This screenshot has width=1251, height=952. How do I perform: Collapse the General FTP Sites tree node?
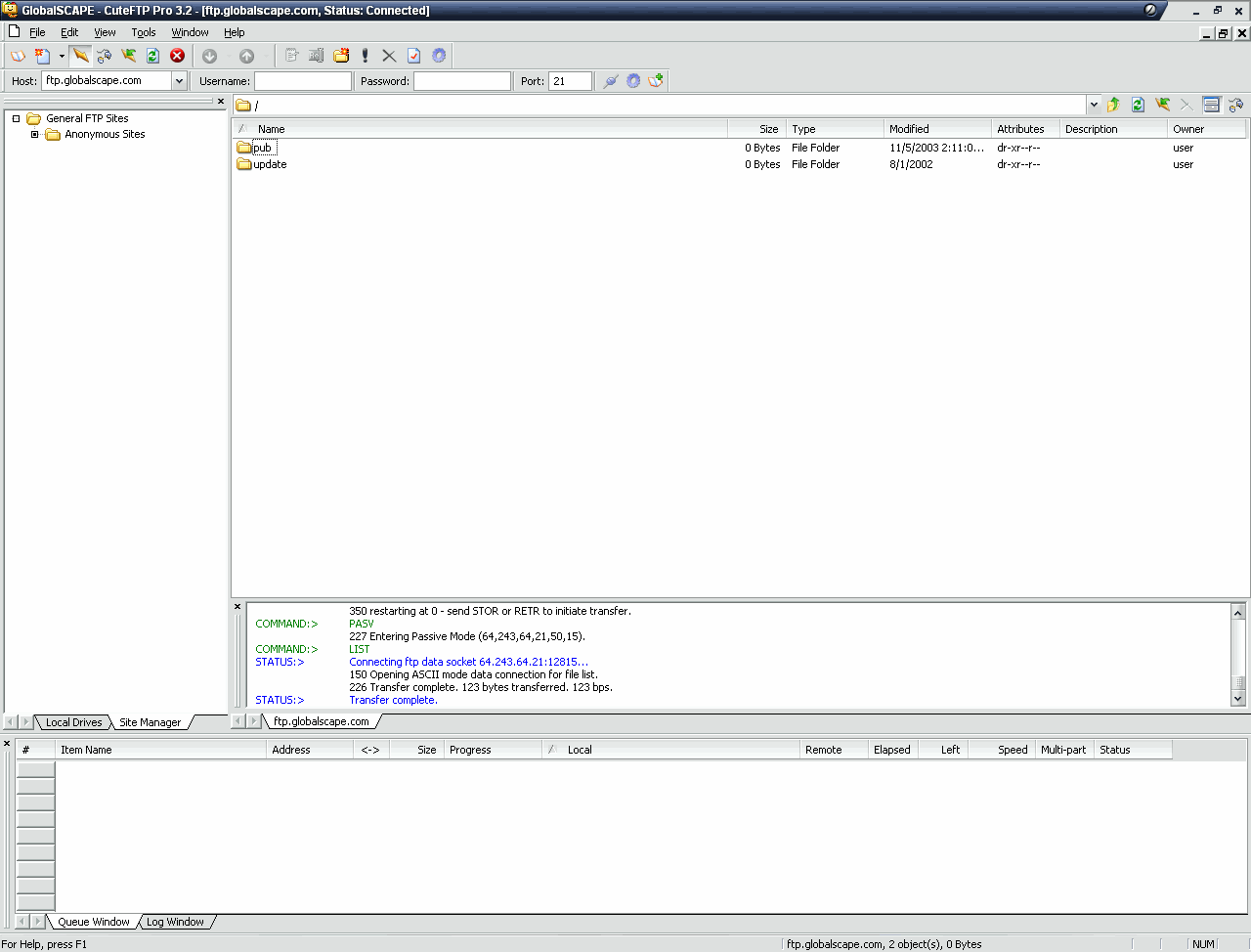[x=16, y=118]
